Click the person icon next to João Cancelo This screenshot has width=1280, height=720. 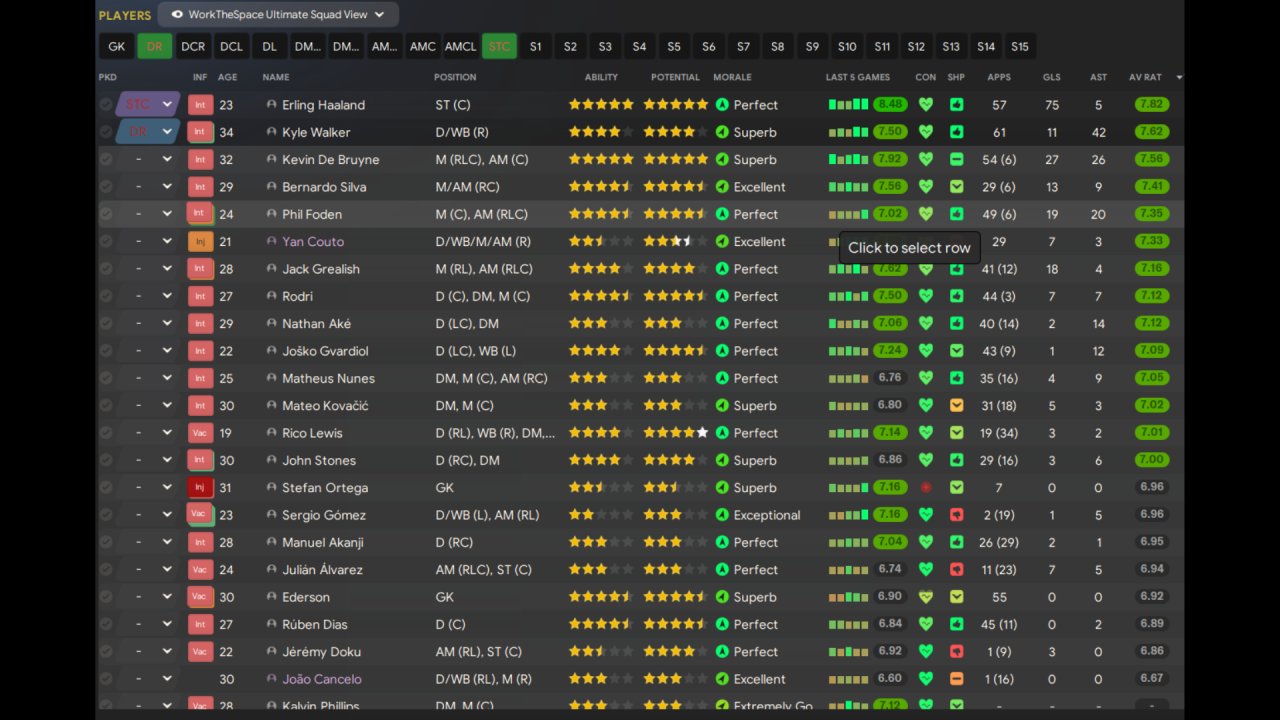[x=271, y=679]
